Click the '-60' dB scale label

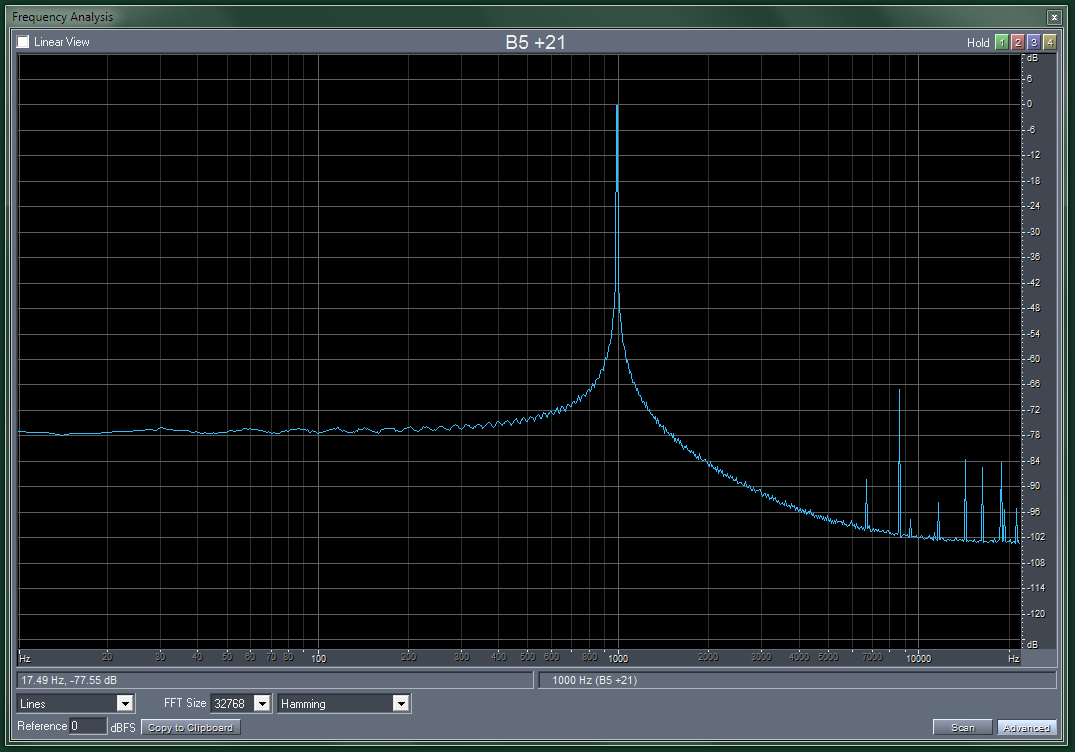(x=1034, y=359)
